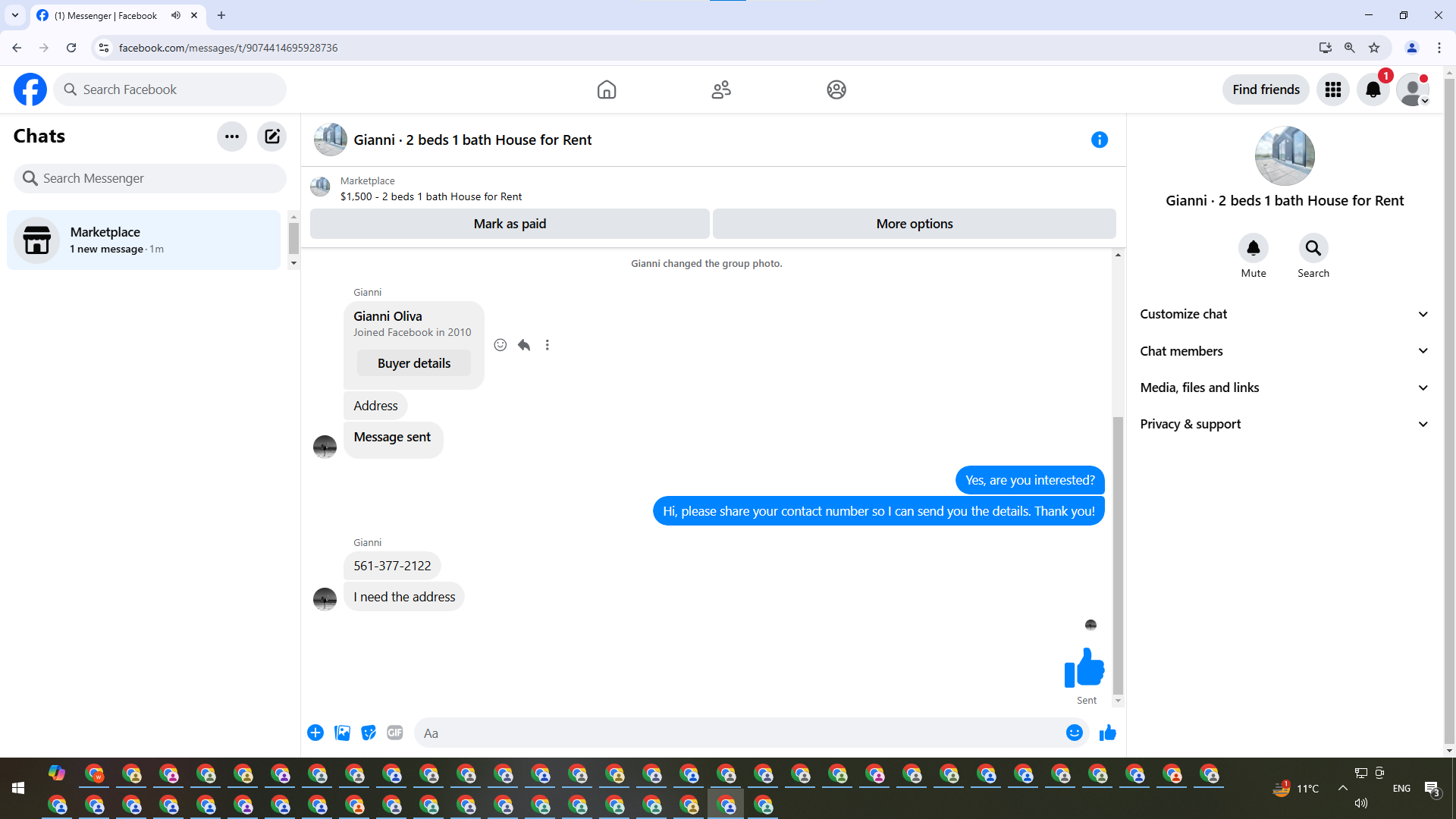
Task: Choose an emoji in the message field
Action: (1074, 733)
